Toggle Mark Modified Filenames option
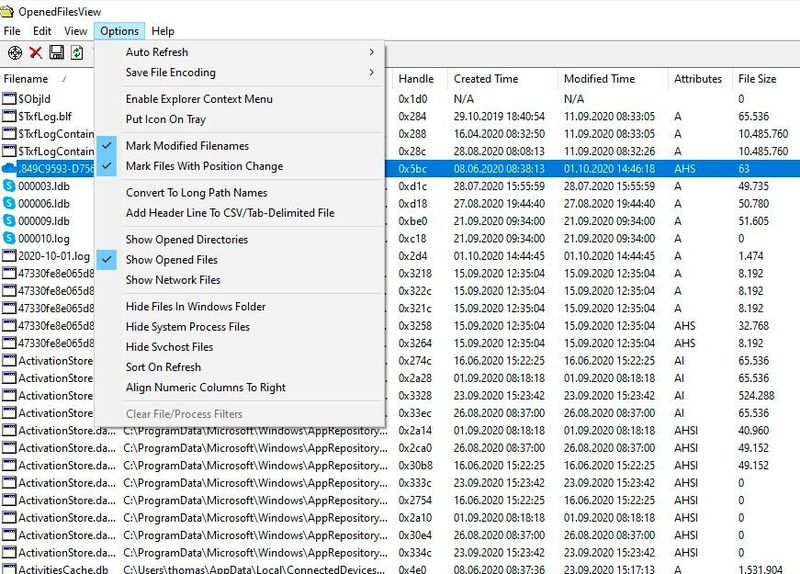 [x=239, y=146]
